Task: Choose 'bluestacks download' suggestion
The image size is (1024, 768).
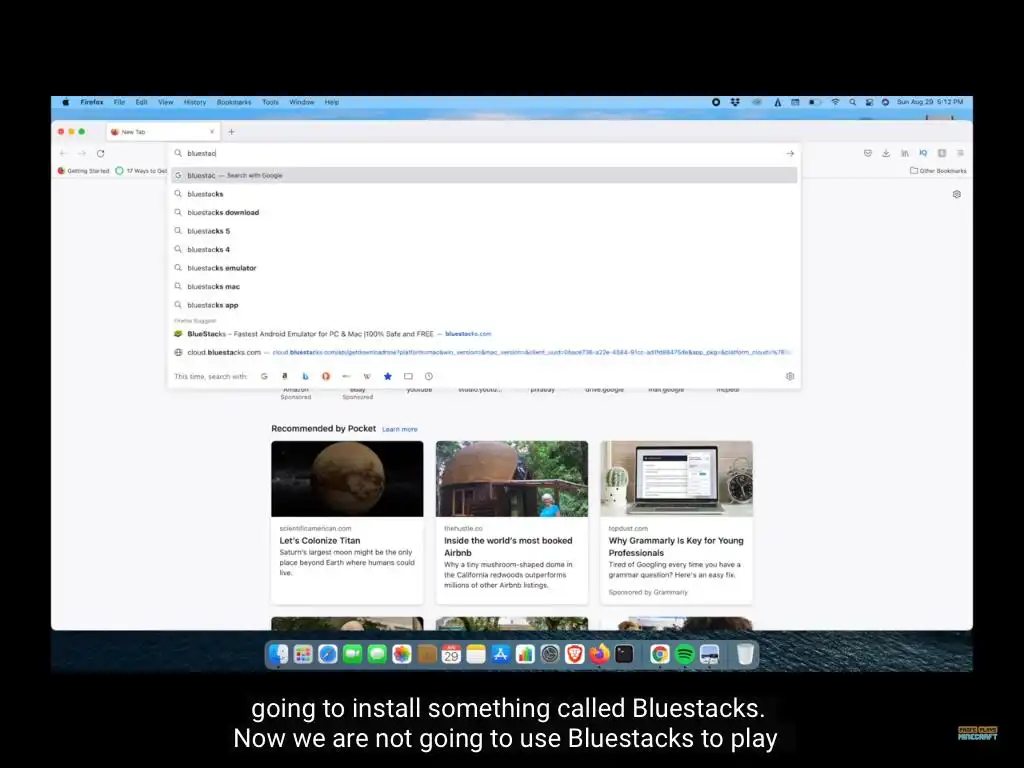Action: [484, 212]
